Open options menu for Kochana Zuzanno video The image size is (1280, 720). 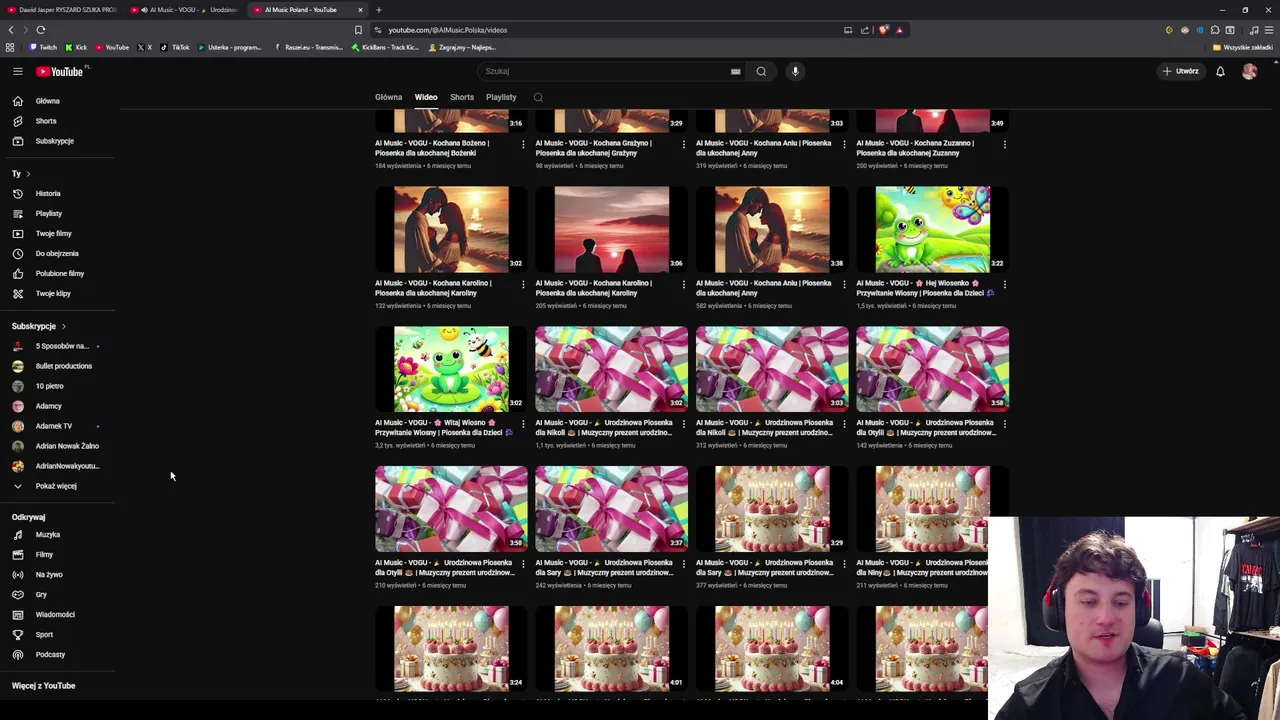pyautogui.click(x=1004, y=144)
